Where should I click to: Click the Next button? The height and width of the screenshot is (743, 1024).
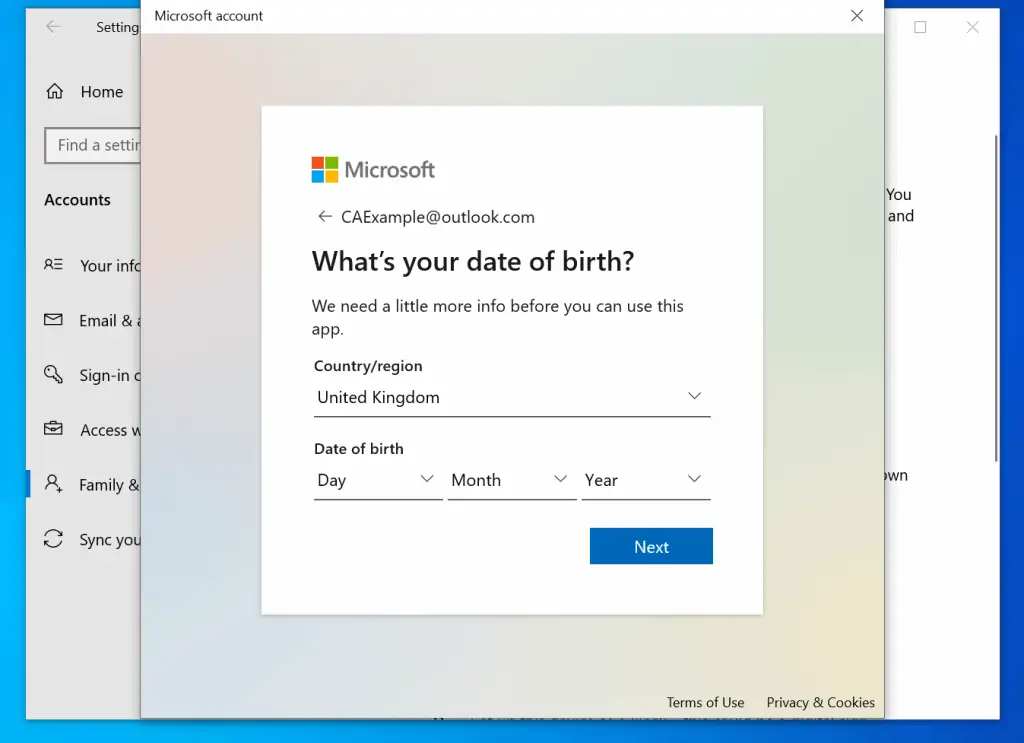tap(651, 547)
